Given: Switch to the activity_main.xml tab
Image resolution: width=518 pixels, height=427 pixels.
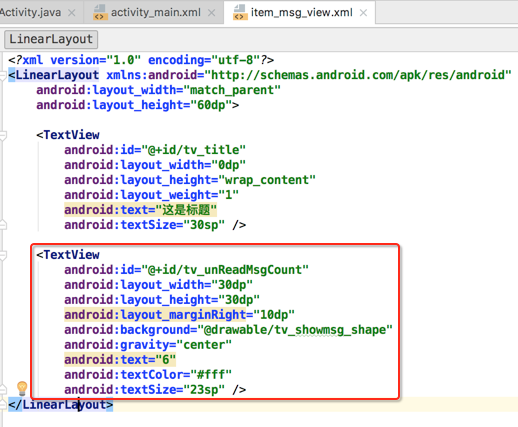Looking at the screenshot, I should 155,13.
